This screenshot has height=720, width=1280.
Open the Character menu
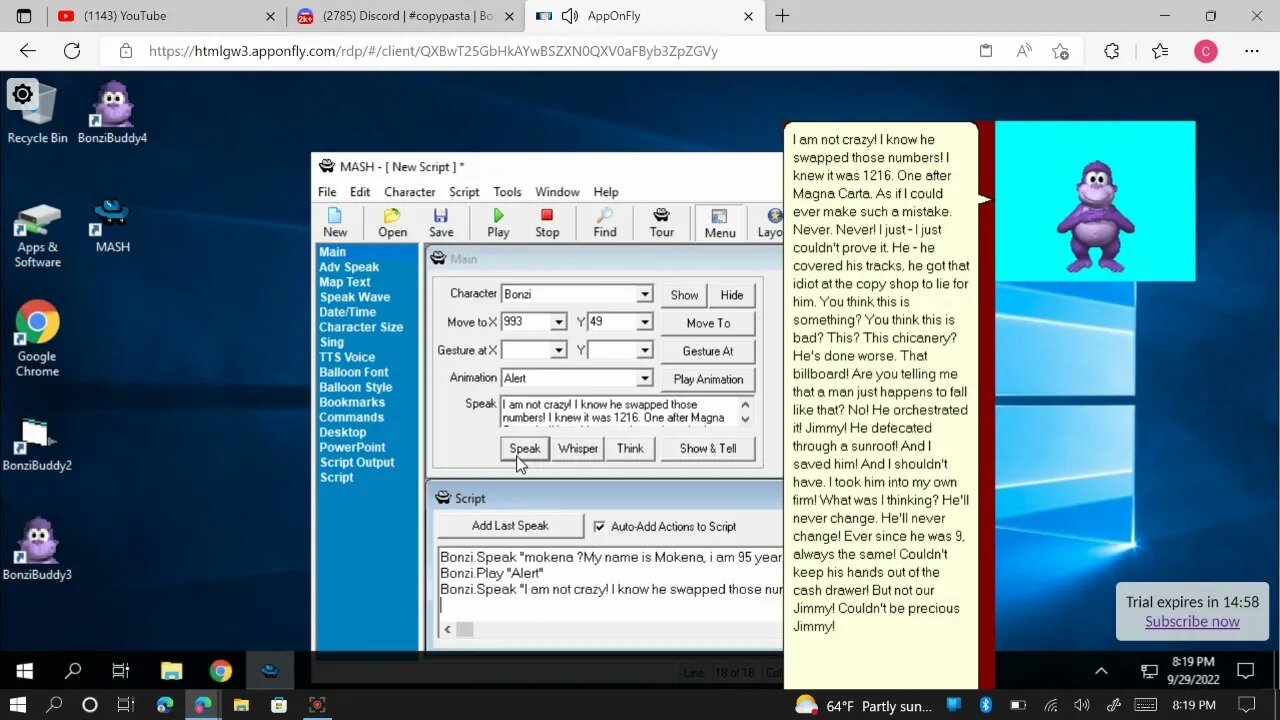[x=410, y=192]
